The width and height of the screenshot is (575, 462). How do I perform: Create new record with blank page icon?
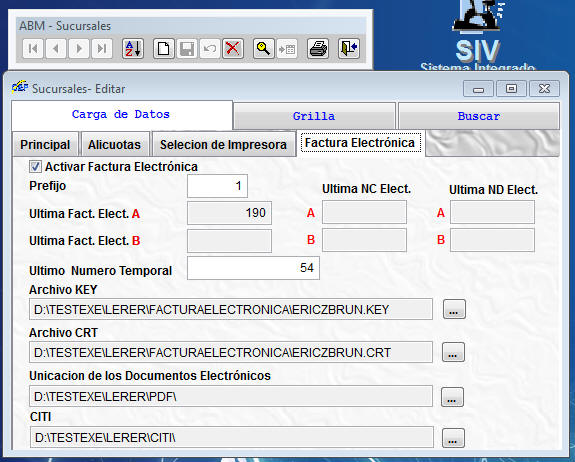[x=164, y=48]
